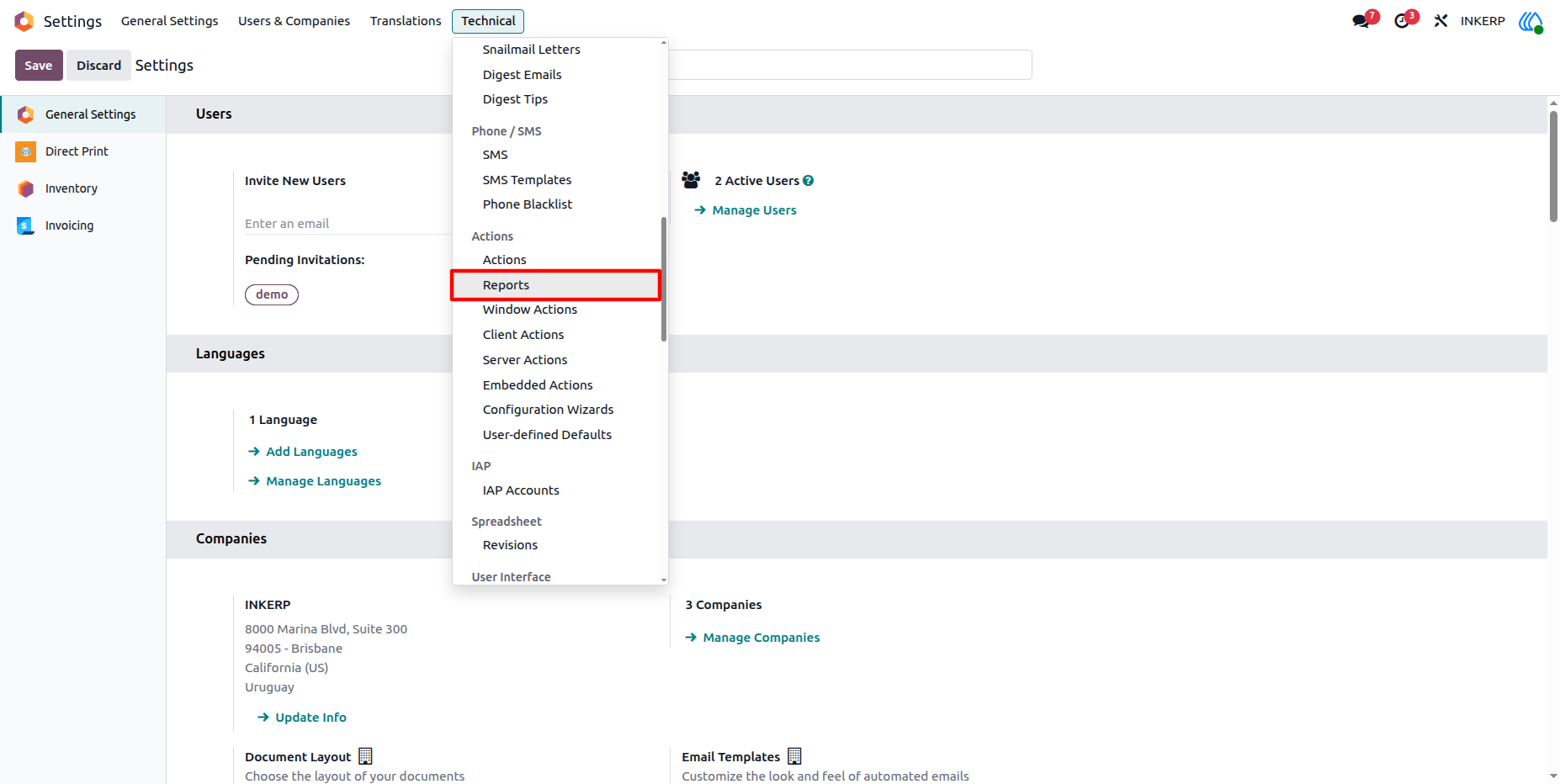The height and width of the screenshot is (784, 1560).
Task: Follow the Add Languages link
Action: point(303,452)
